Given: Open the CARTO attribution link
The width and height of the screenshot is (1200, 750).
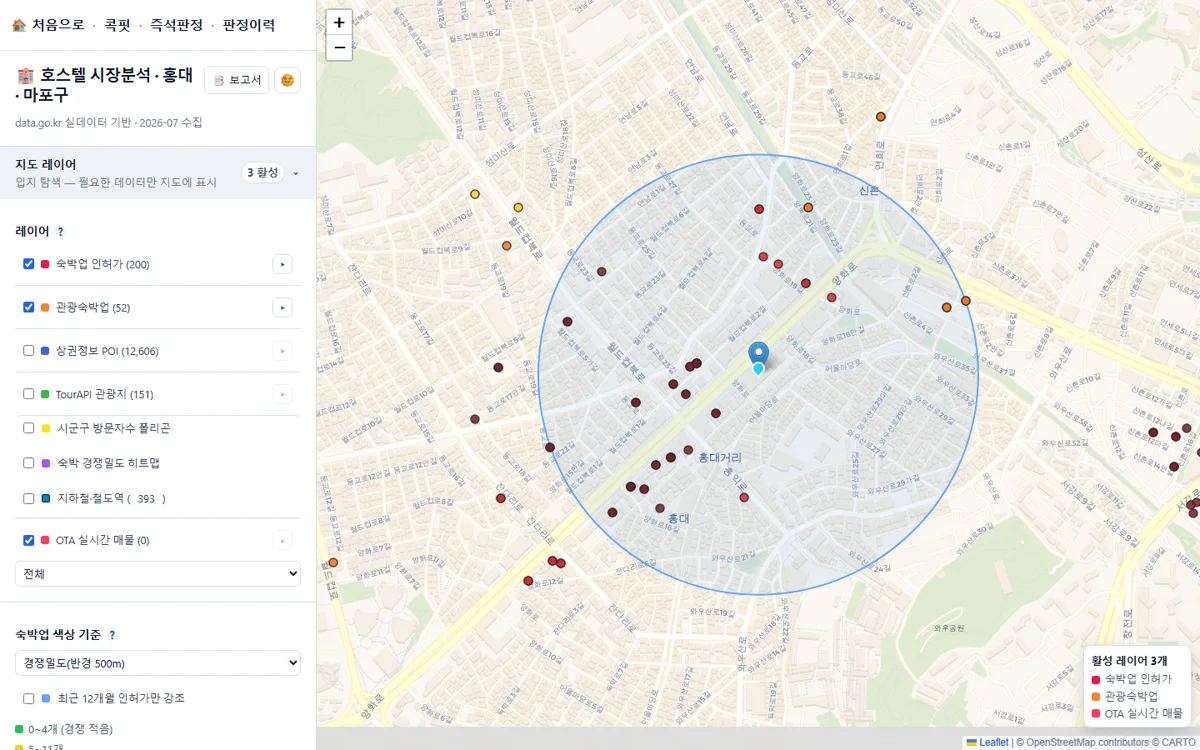Looking at the screenshot, I should 1177,742.
